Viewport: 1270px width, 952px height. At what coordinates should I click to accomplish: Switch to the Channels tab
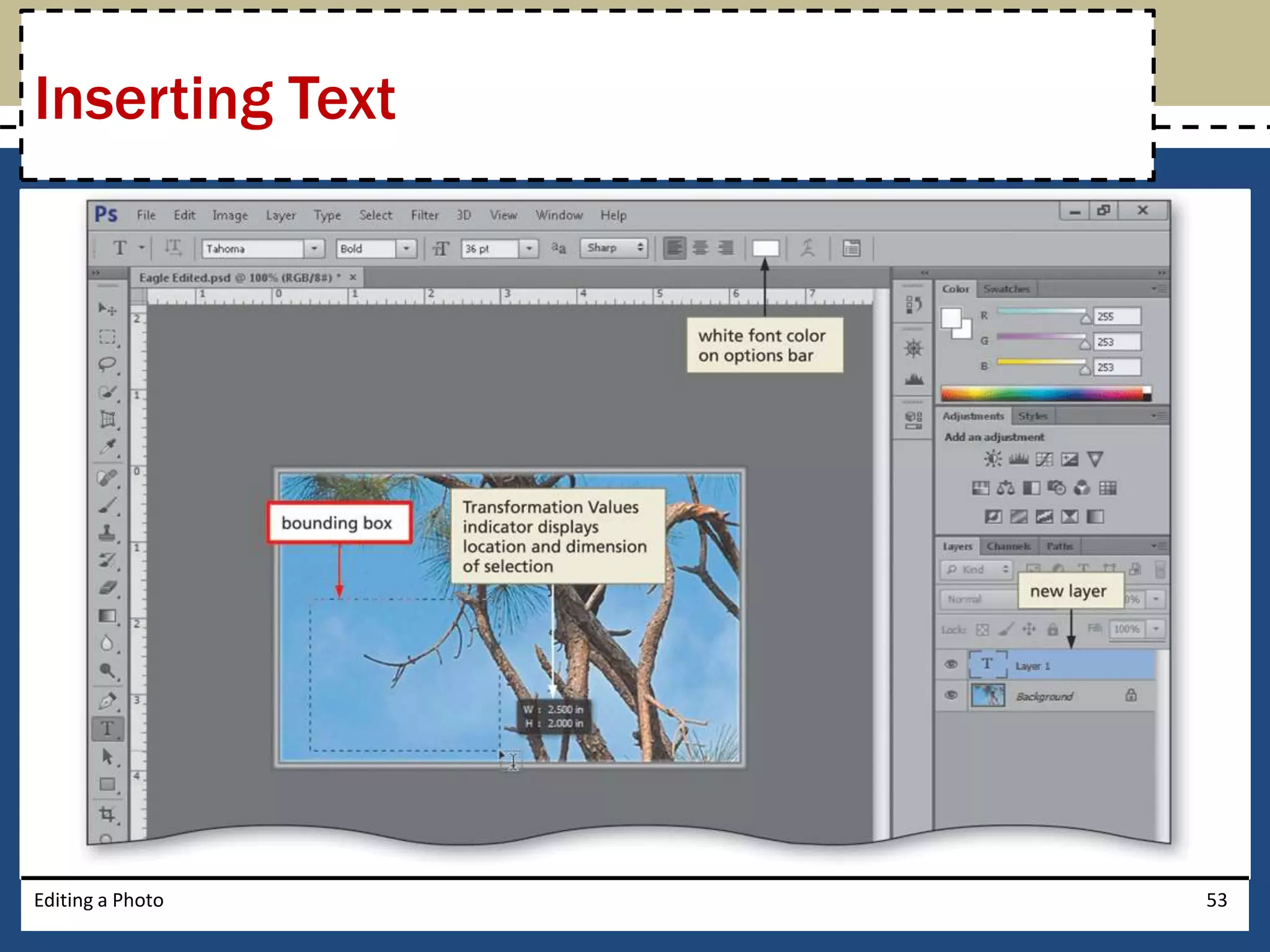[1008, 546]
